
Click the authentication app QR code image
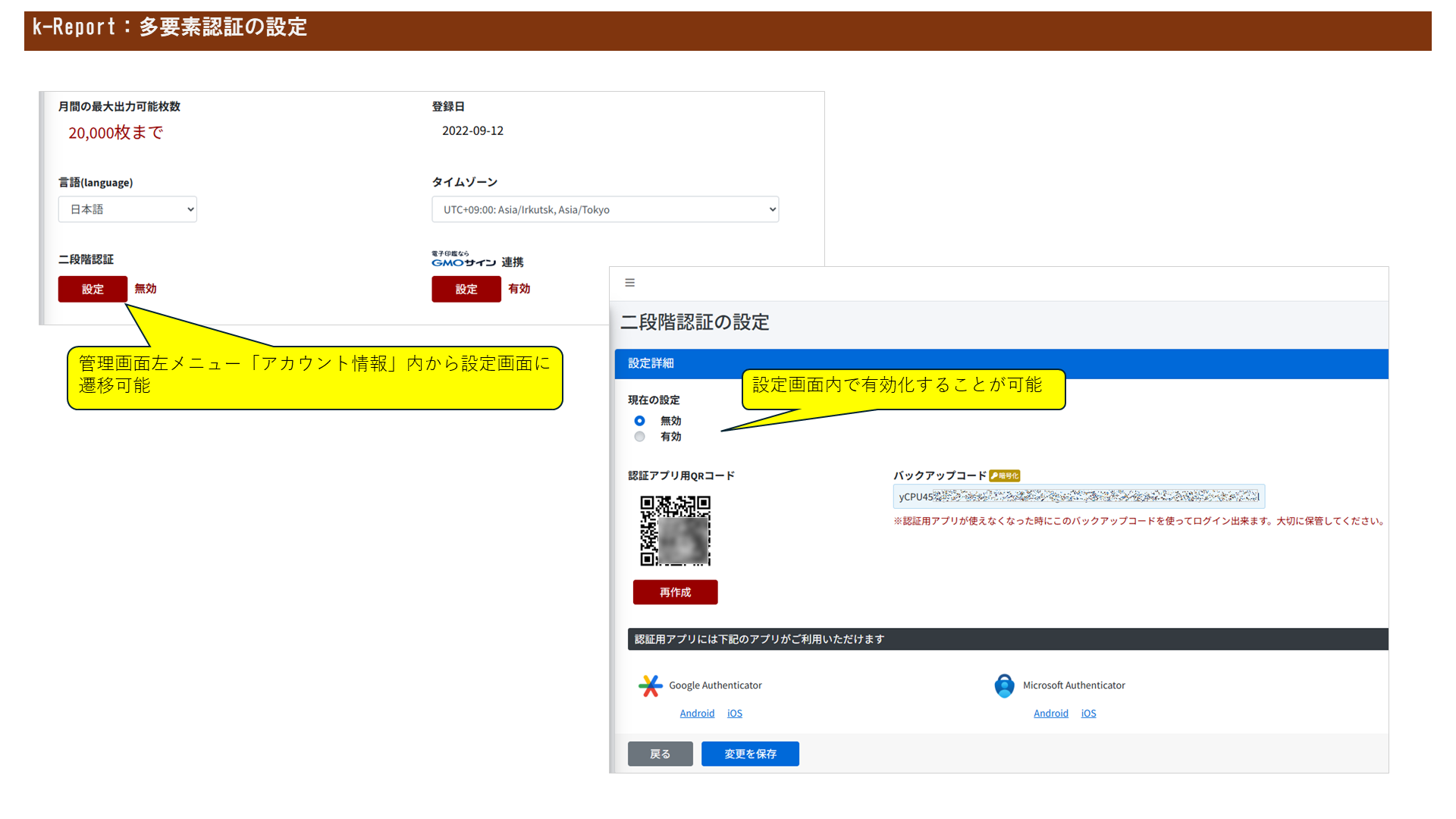point(675,531)
